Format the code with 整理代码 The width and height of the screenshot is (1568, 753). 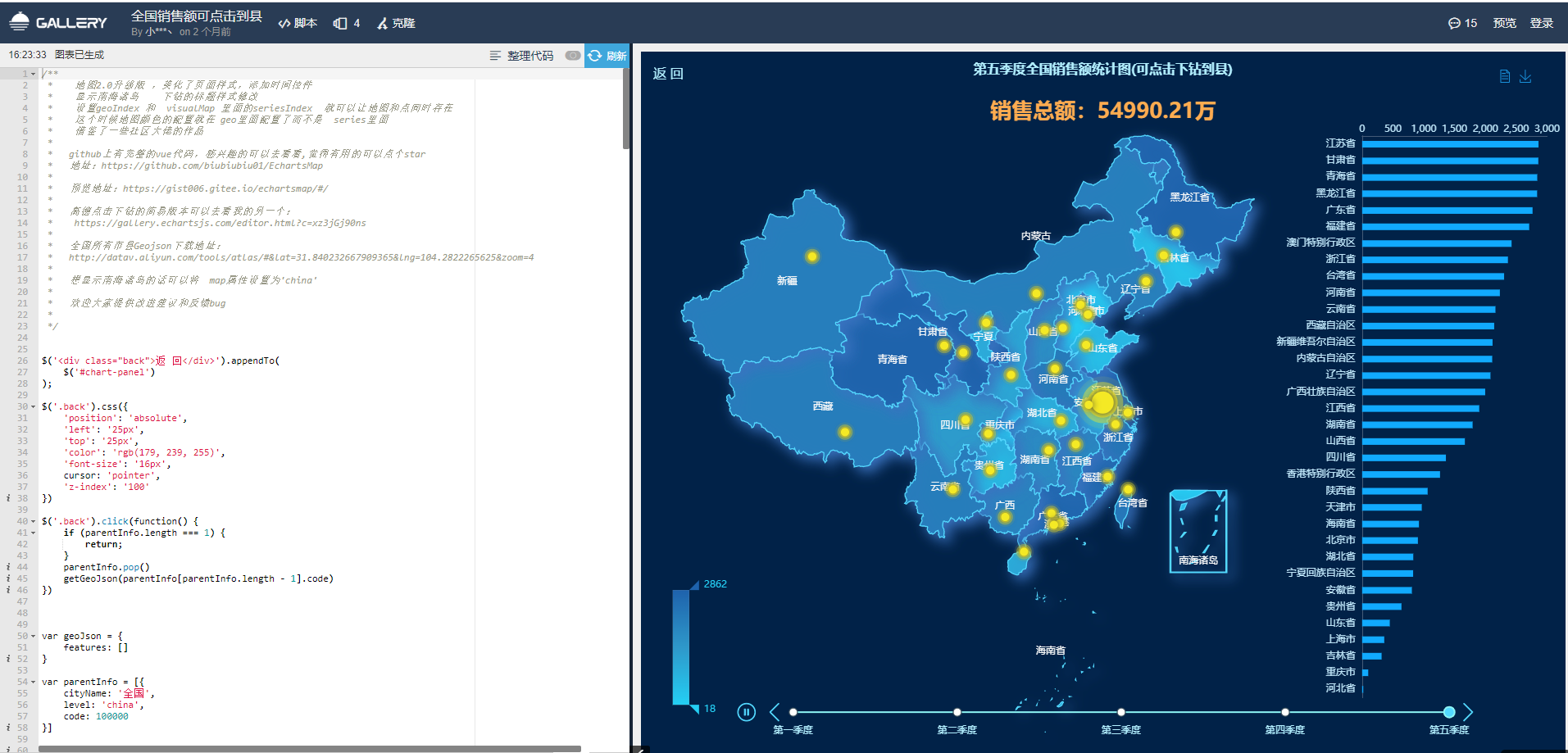click(522, 56)
